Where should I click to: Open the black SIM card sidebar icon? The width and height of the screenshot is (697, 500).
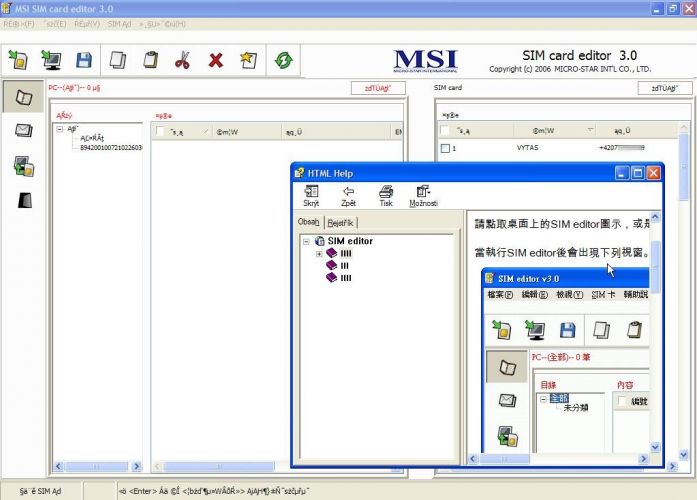pos(25,200)
